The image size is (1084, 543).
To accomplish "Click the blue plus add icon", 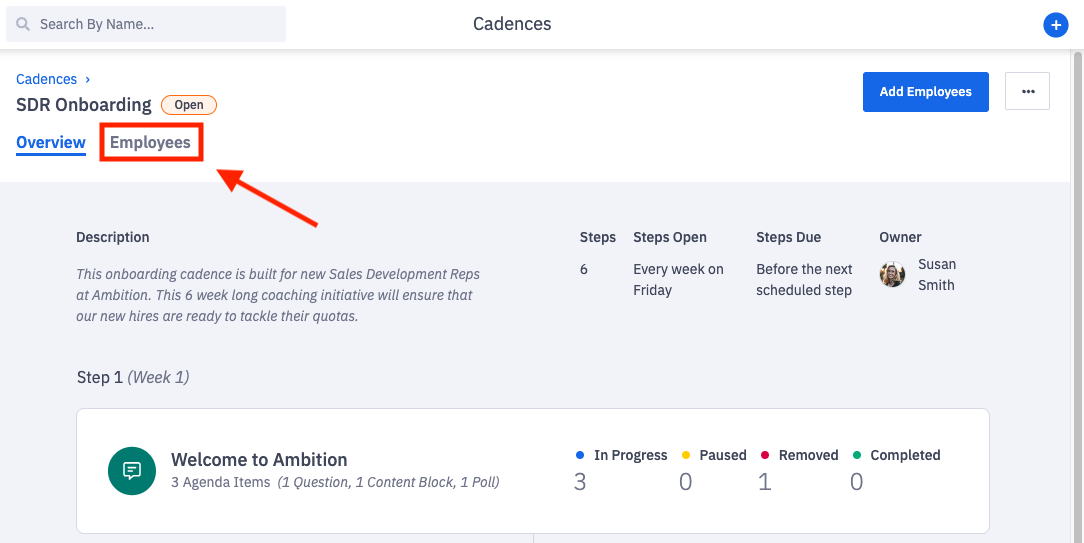I will pyautogui.click(x=1056, y=25).
